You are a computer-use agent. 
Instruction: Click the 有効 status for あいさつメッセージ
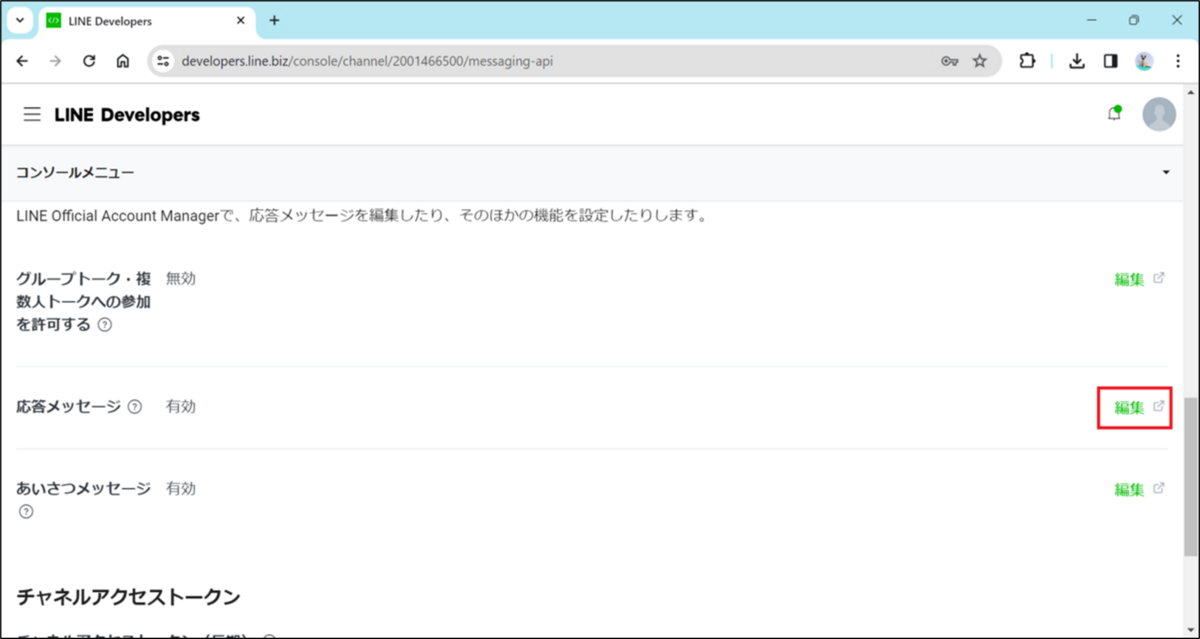click(181, 488)
